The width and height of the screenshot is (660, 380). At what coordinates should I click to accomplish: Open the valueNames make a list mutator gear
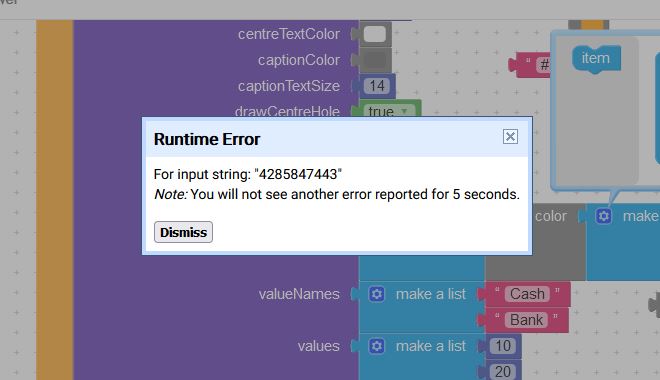[x=376, y=294]
